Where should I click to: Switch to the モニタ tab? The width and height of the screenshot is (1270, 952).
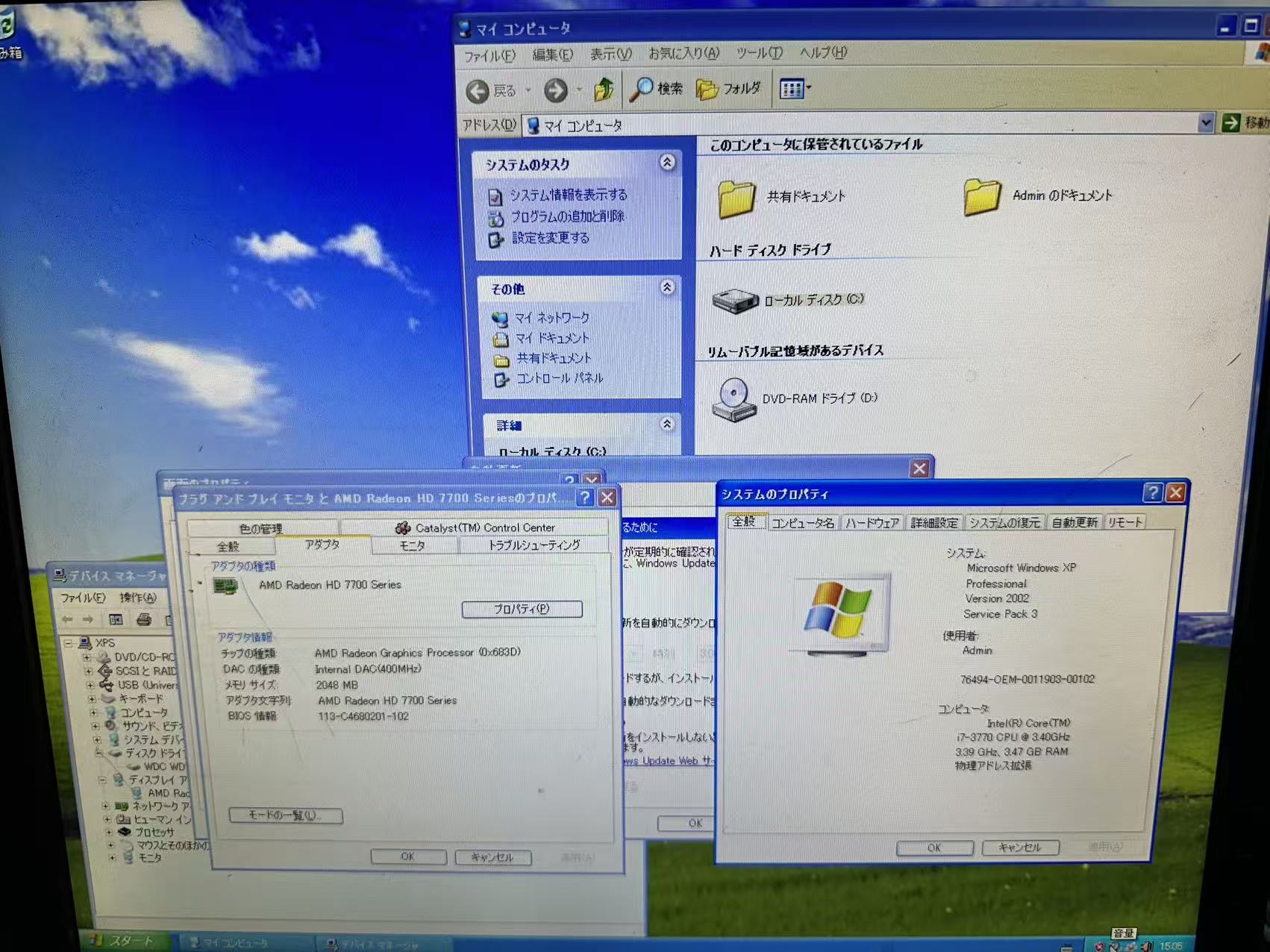412,545
